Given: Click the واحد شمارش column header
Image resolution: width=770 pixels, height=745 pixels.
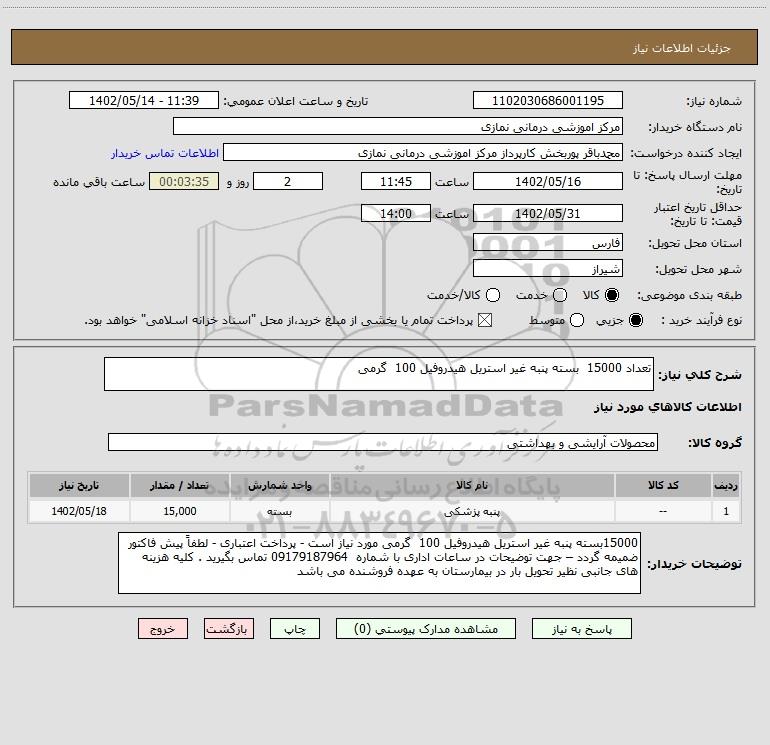Looking at the screenshot, I should [x=279, y=485].
